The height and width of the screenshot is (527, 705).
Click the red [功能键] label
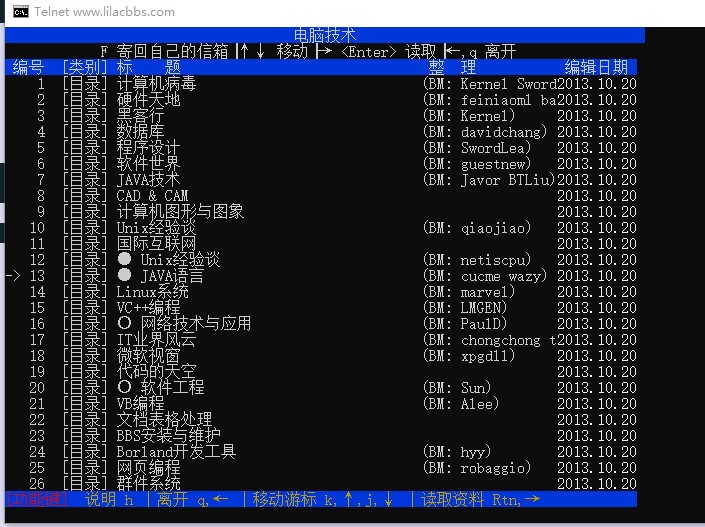click(36, 500)
